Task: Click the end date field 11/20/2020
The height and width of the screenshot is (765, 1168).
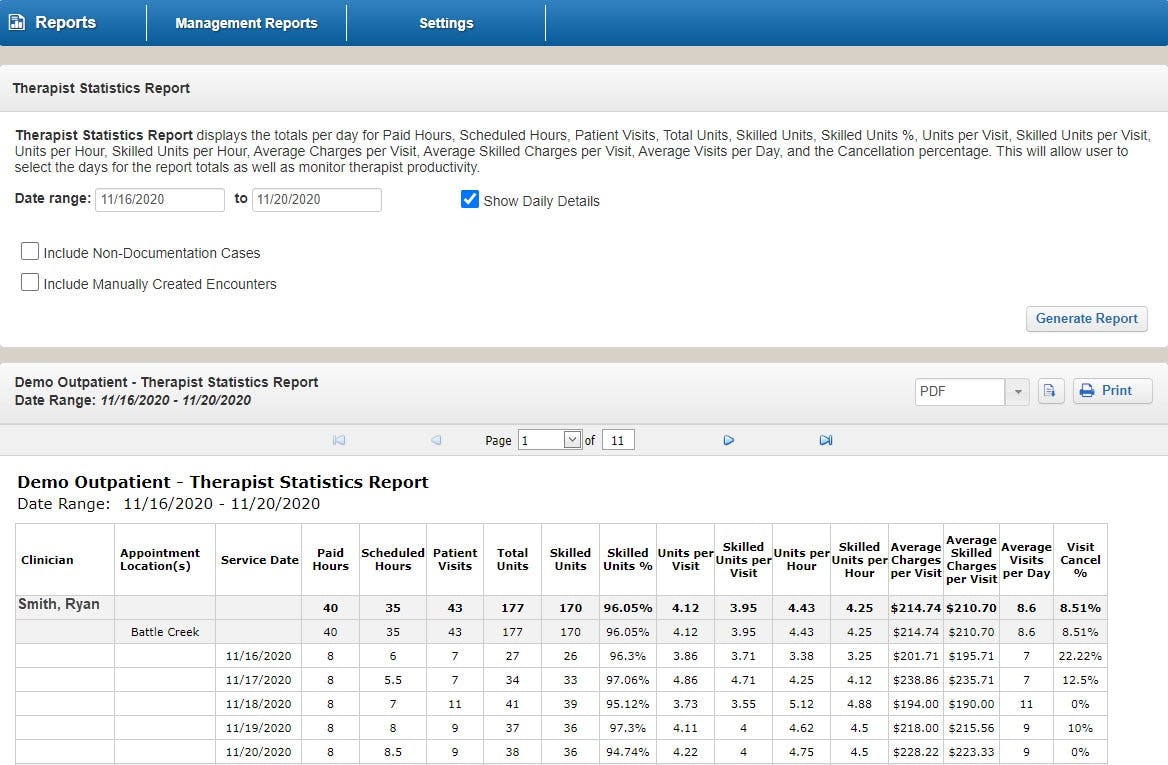Action: coord(317,200)
